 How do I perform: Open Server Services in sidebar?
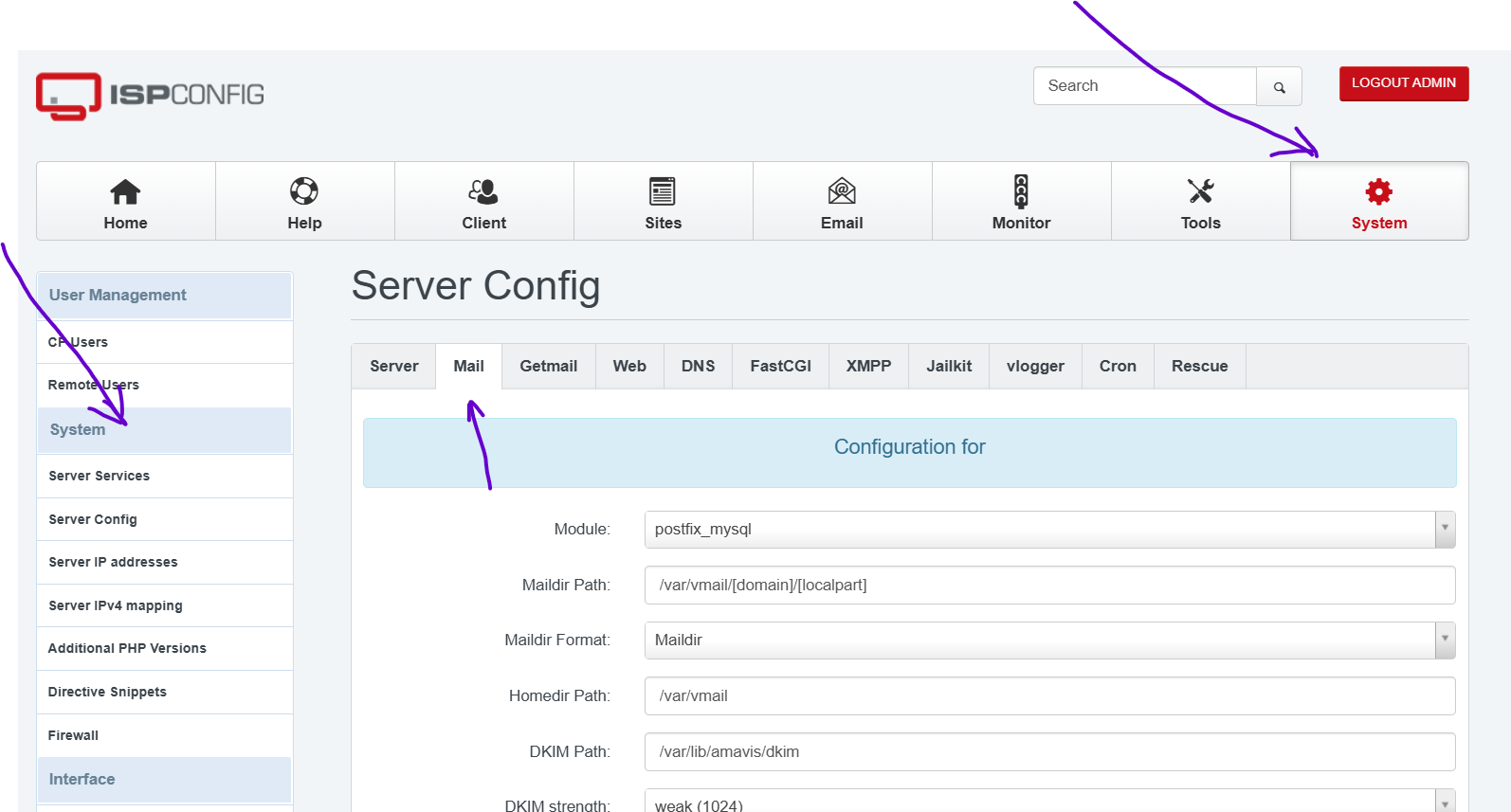(x=100, y=477)
